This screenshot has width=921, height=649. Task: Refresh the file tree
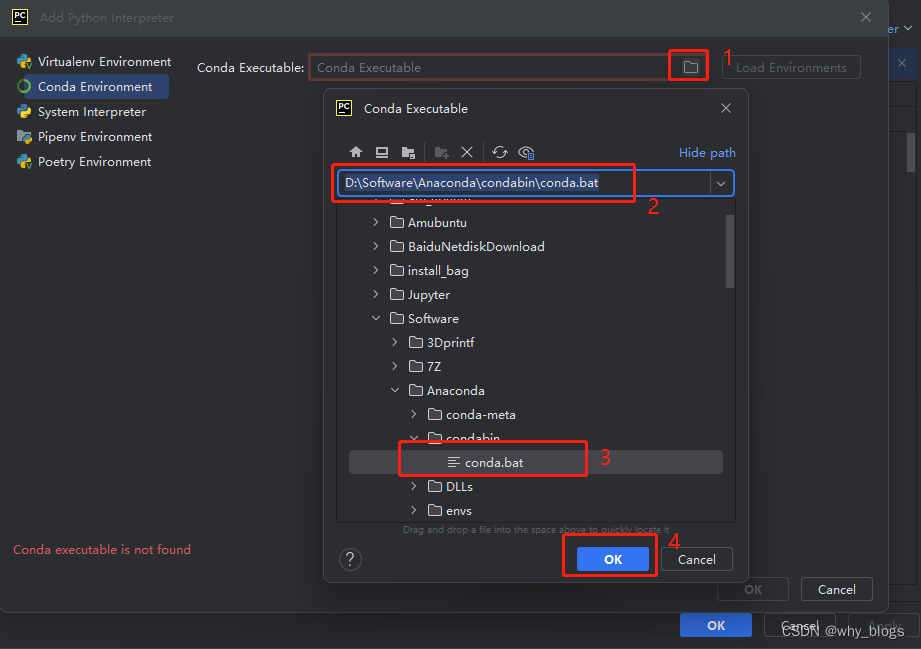coord(500,152)
